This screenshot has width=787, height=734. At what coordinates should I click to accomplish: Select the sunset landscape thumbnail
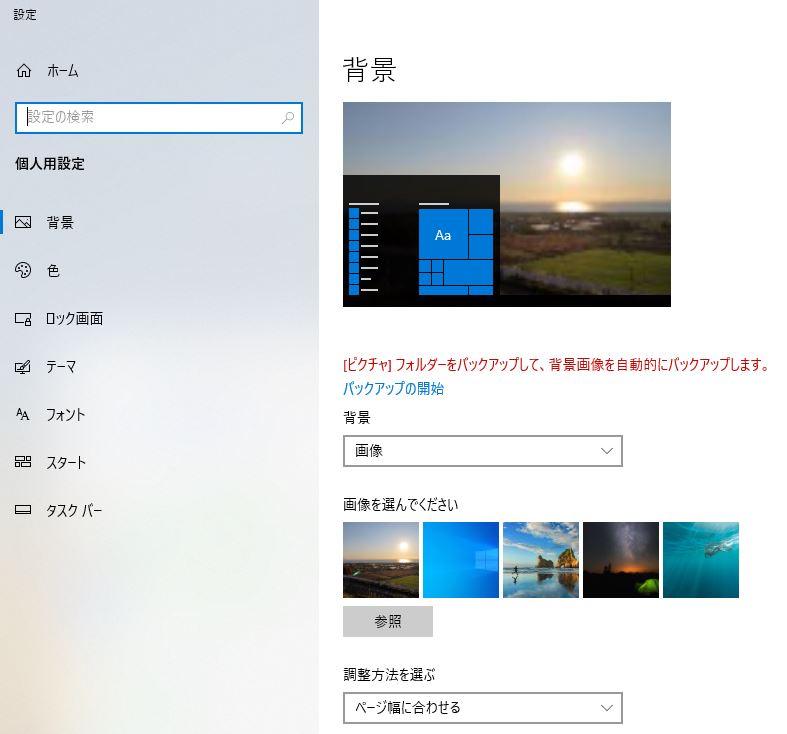click(381, 560)
